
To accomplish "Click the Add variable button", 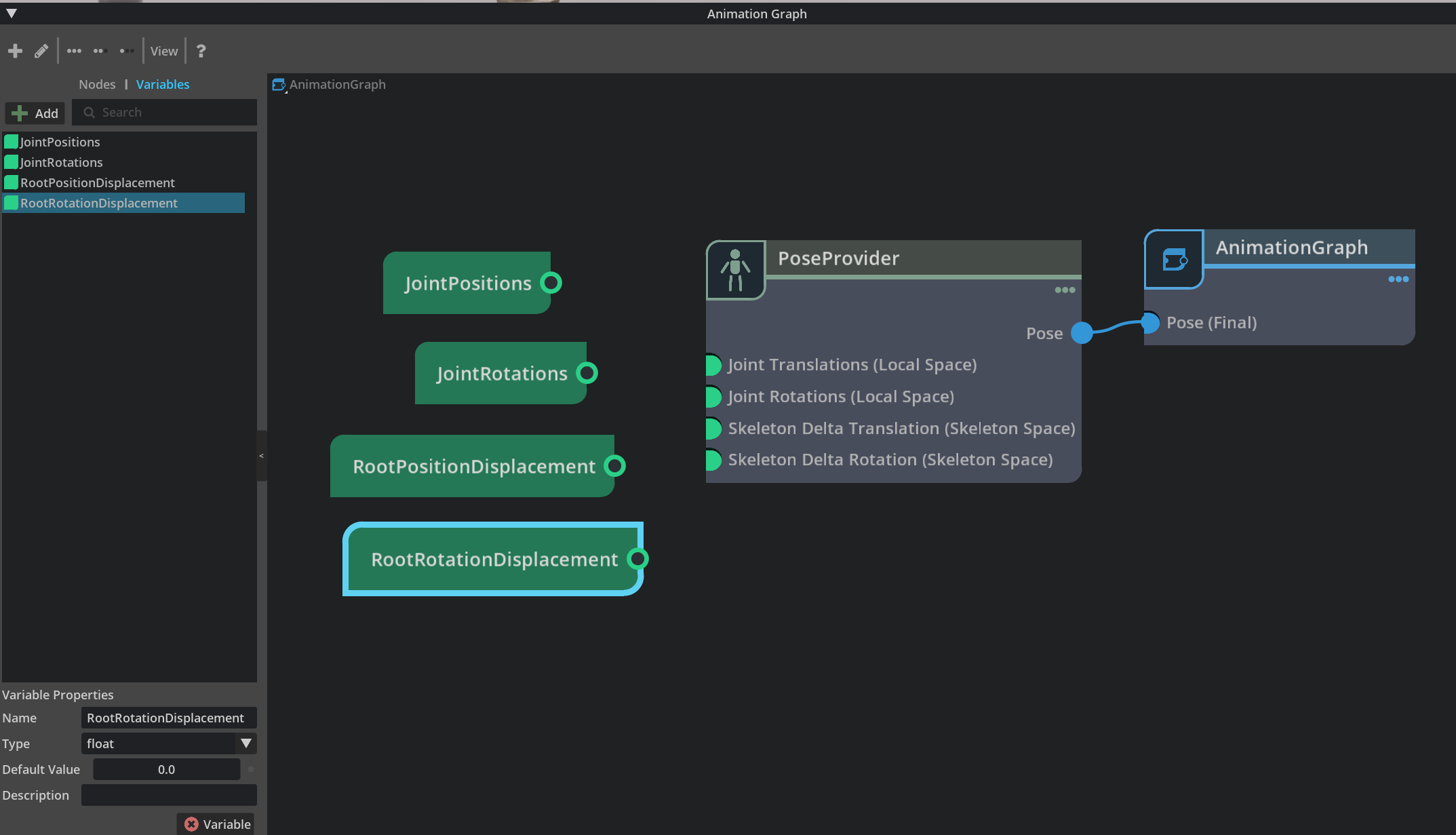I will [x=35, y=113].
